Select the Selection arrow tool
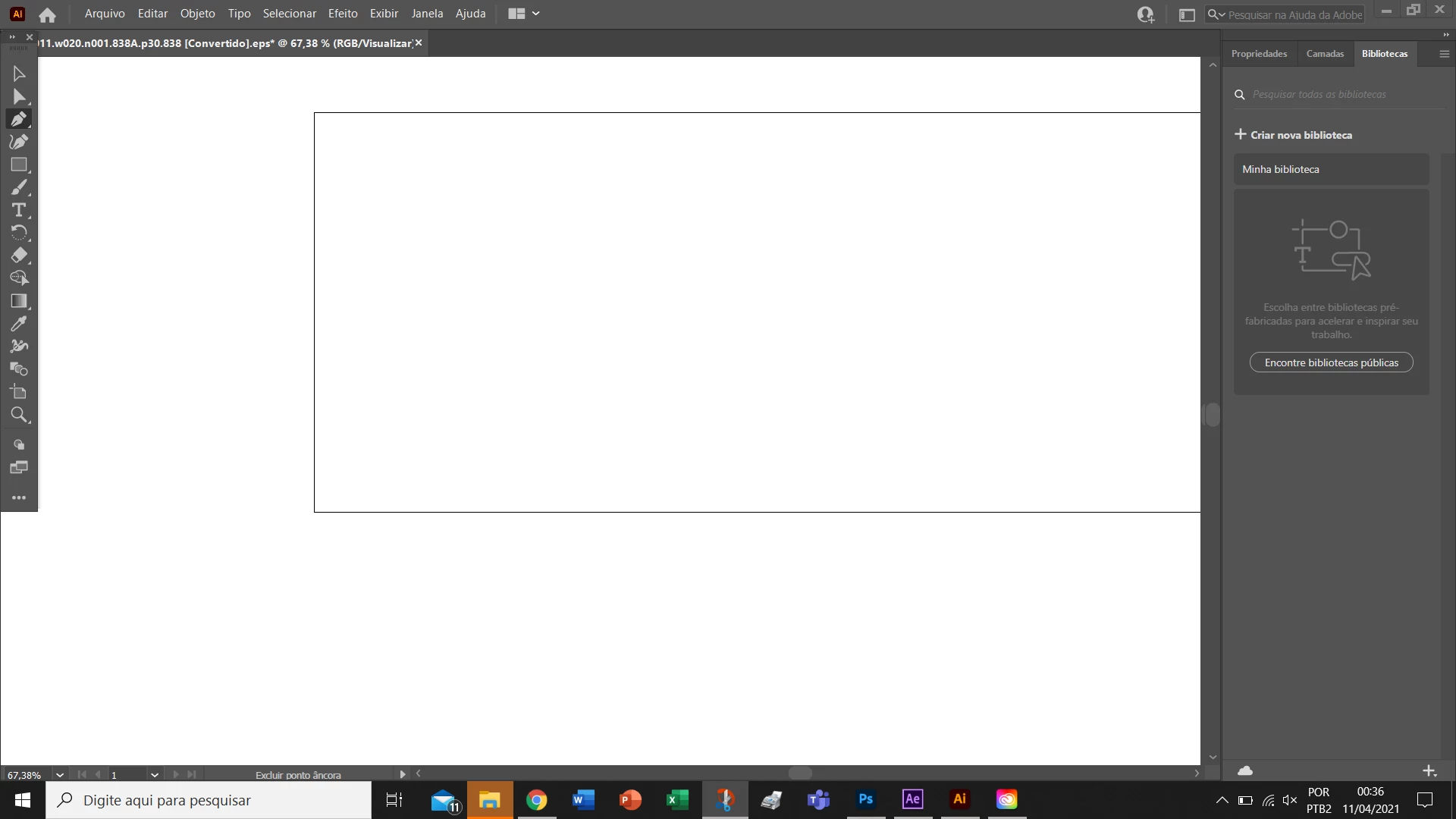1456x819 pixels. 19,74
